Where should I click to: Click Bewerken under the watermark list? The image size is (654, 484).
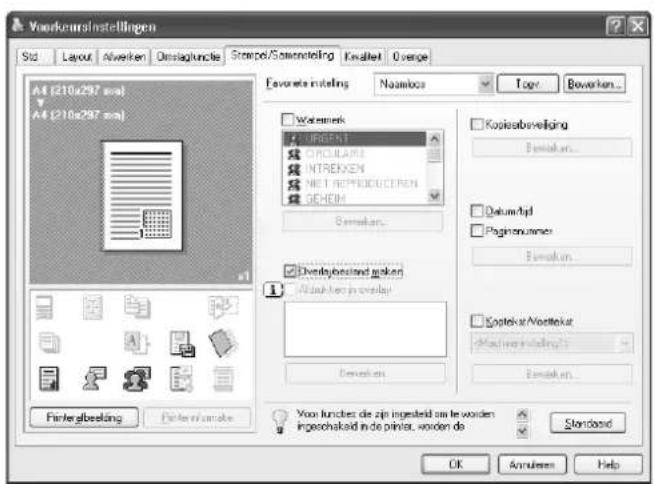click(362, 221)
